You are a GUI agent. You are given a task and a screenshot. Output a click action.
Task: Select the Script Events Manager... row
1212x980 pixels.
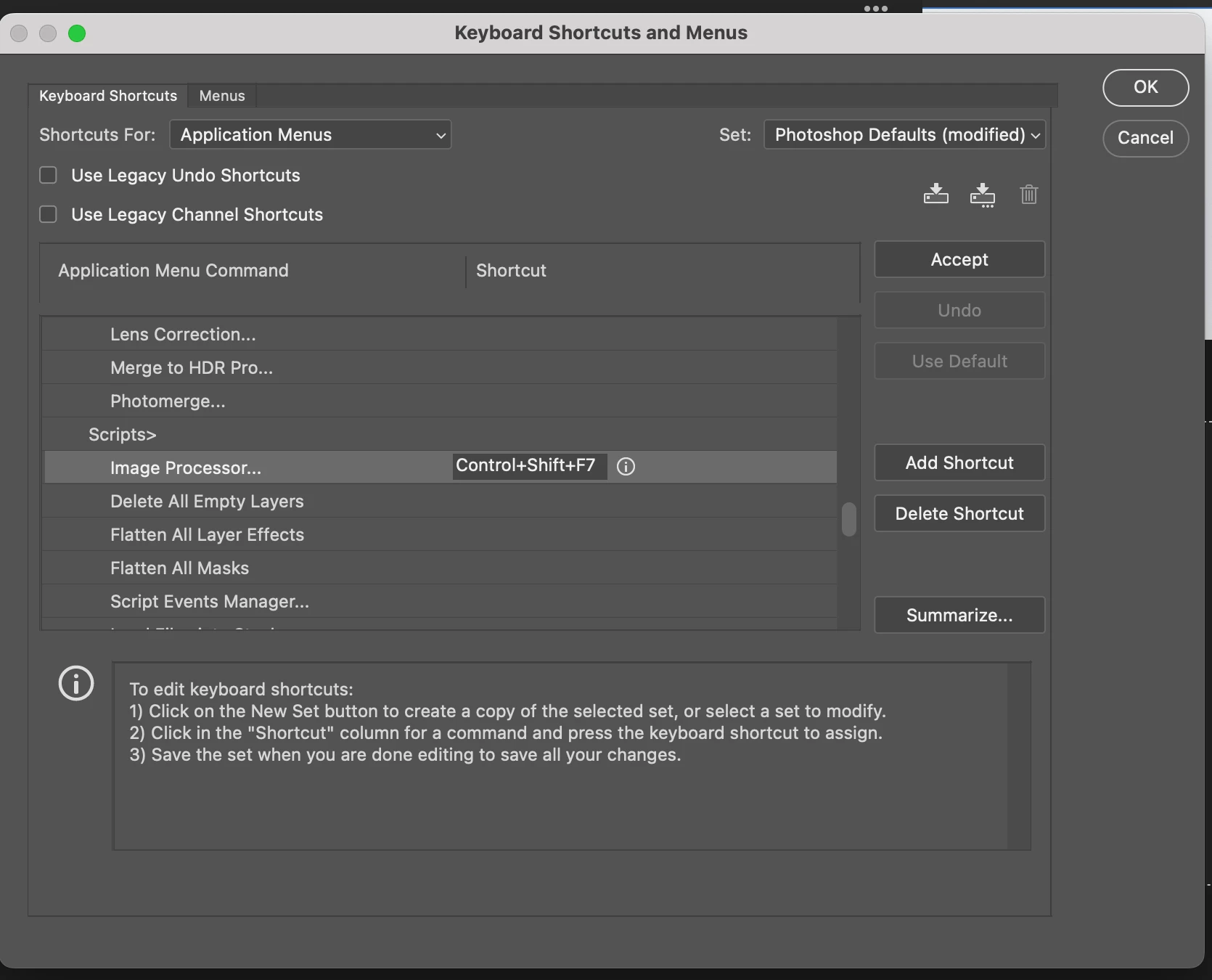point(440,602)
